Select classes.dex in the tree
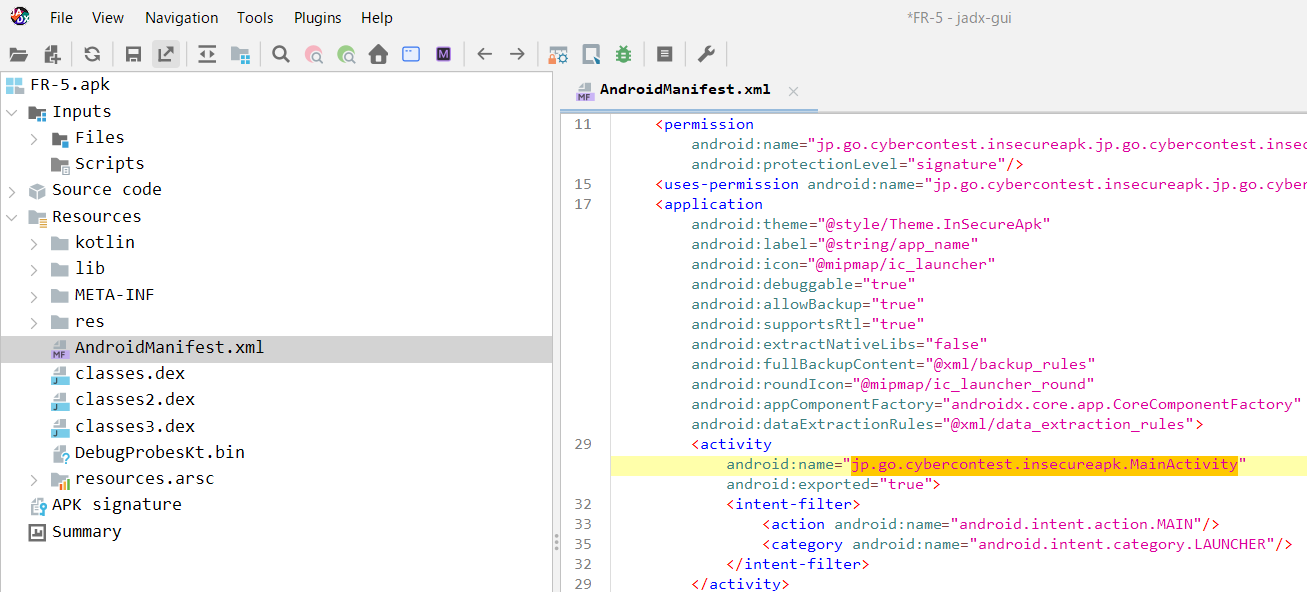 pos(129,374)
